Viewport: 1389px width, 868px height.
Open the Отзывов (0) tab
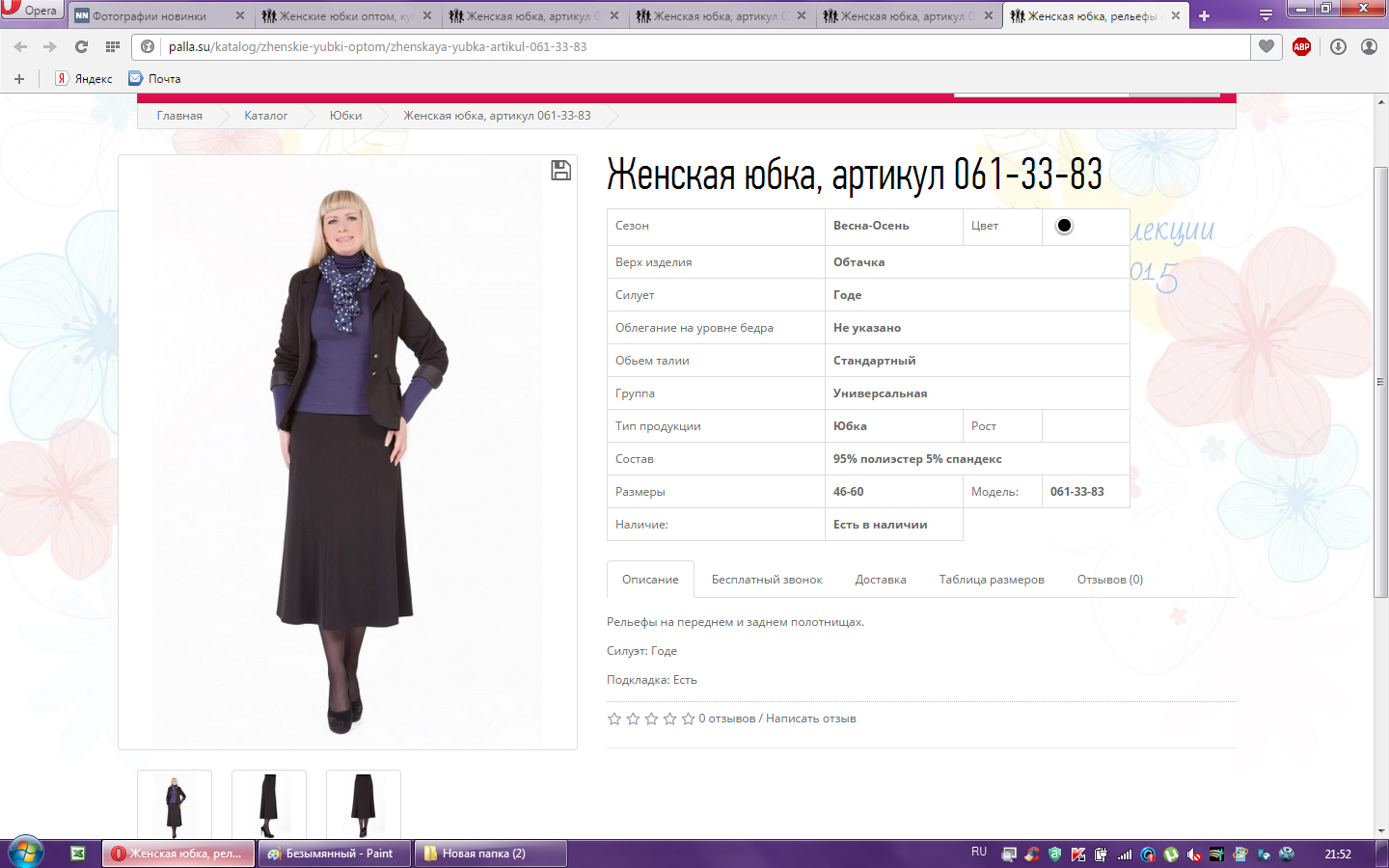click(x=1110, y=580)
